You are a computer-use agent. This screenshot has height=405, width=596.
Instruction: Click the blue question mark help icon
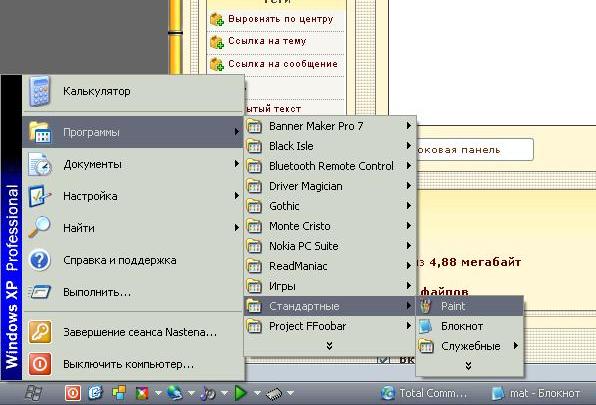point(40,260)
